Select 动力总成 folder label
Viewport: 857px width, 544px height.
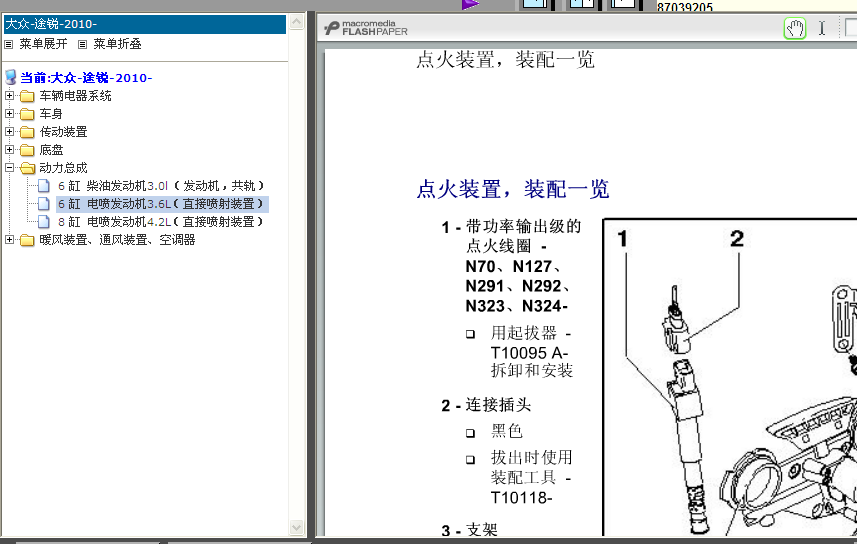point(63,168)
